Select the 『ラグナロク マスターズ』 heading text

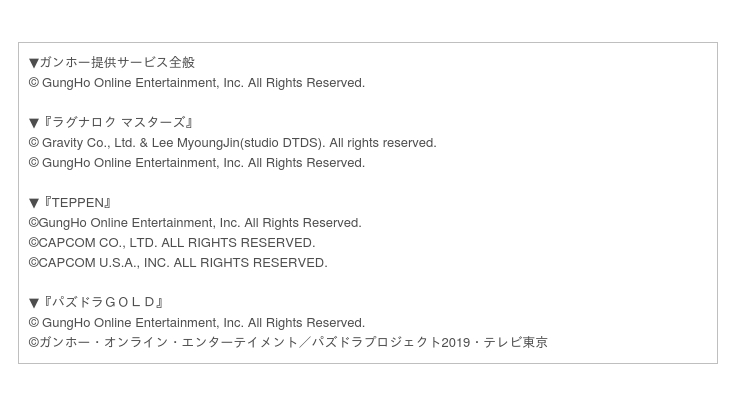[118, 123]
